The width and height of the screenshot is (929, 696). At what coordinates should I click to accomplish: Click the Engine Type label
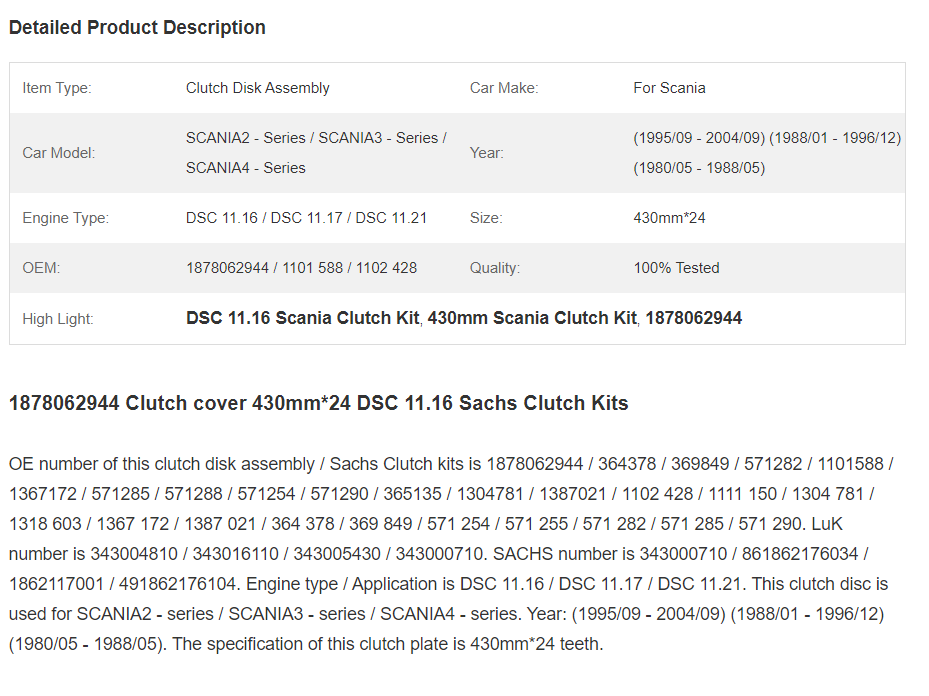(x=66, y=218)
